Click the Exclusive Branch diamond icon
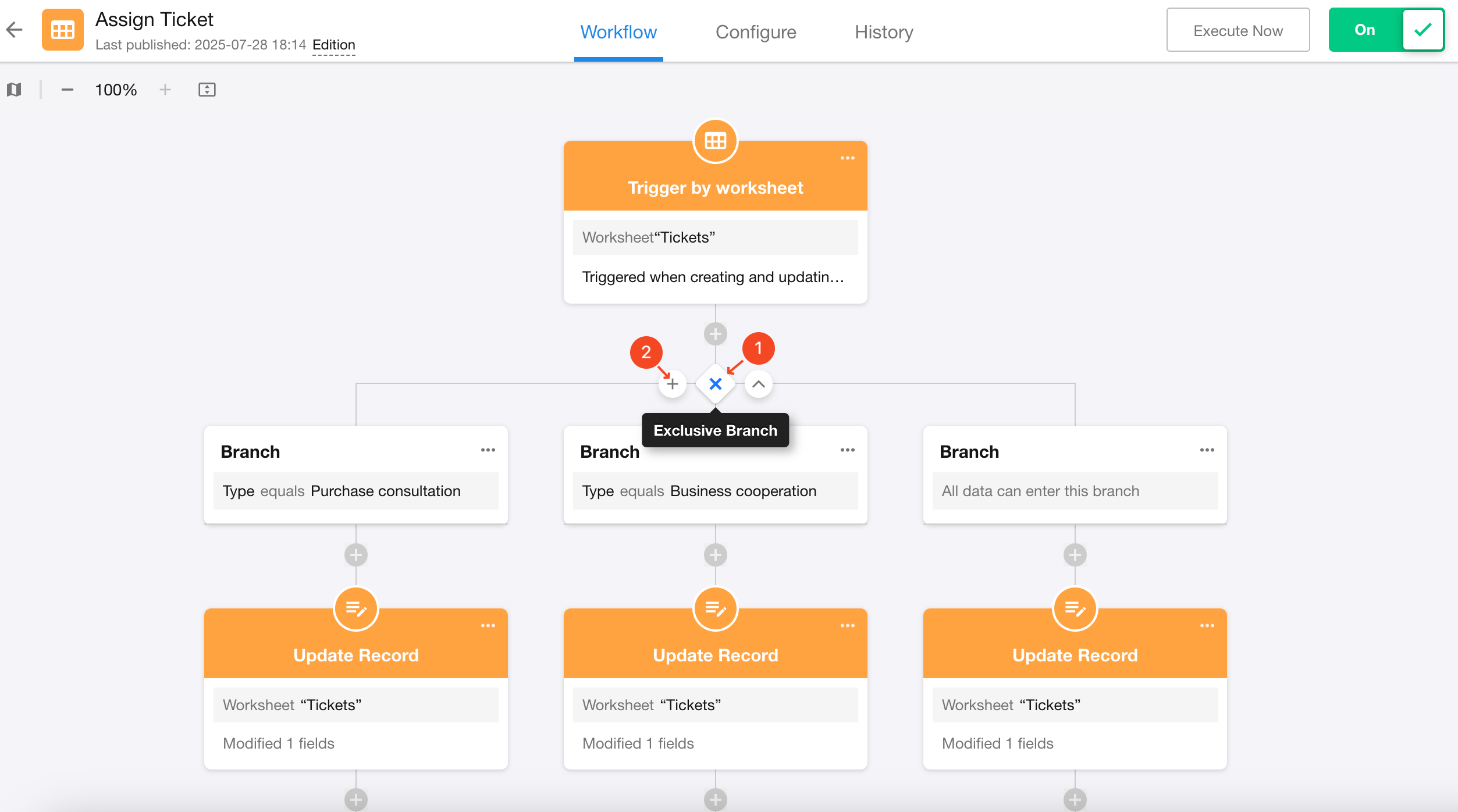Screen dimensions: 1458x812 (715, 384)
